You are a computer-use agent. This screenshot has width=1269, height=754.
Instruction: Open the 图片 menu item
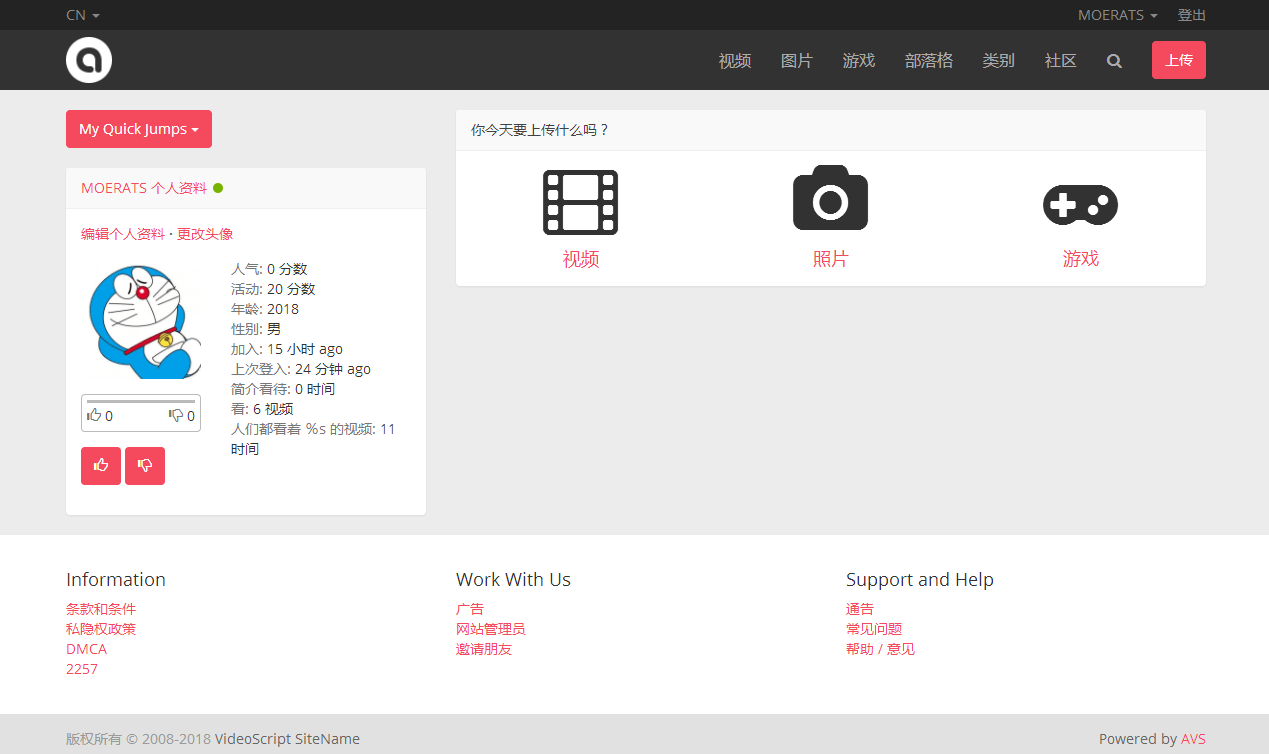[797, 61]
